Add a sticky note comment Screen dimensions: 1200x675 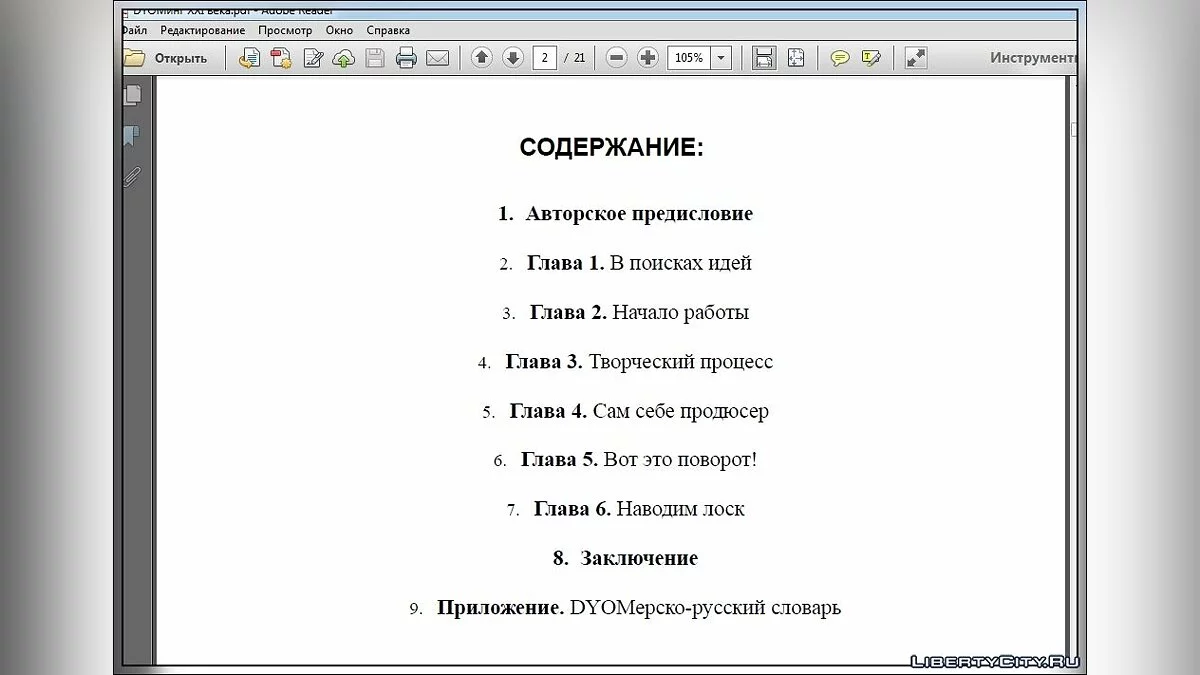pos(840,58)
